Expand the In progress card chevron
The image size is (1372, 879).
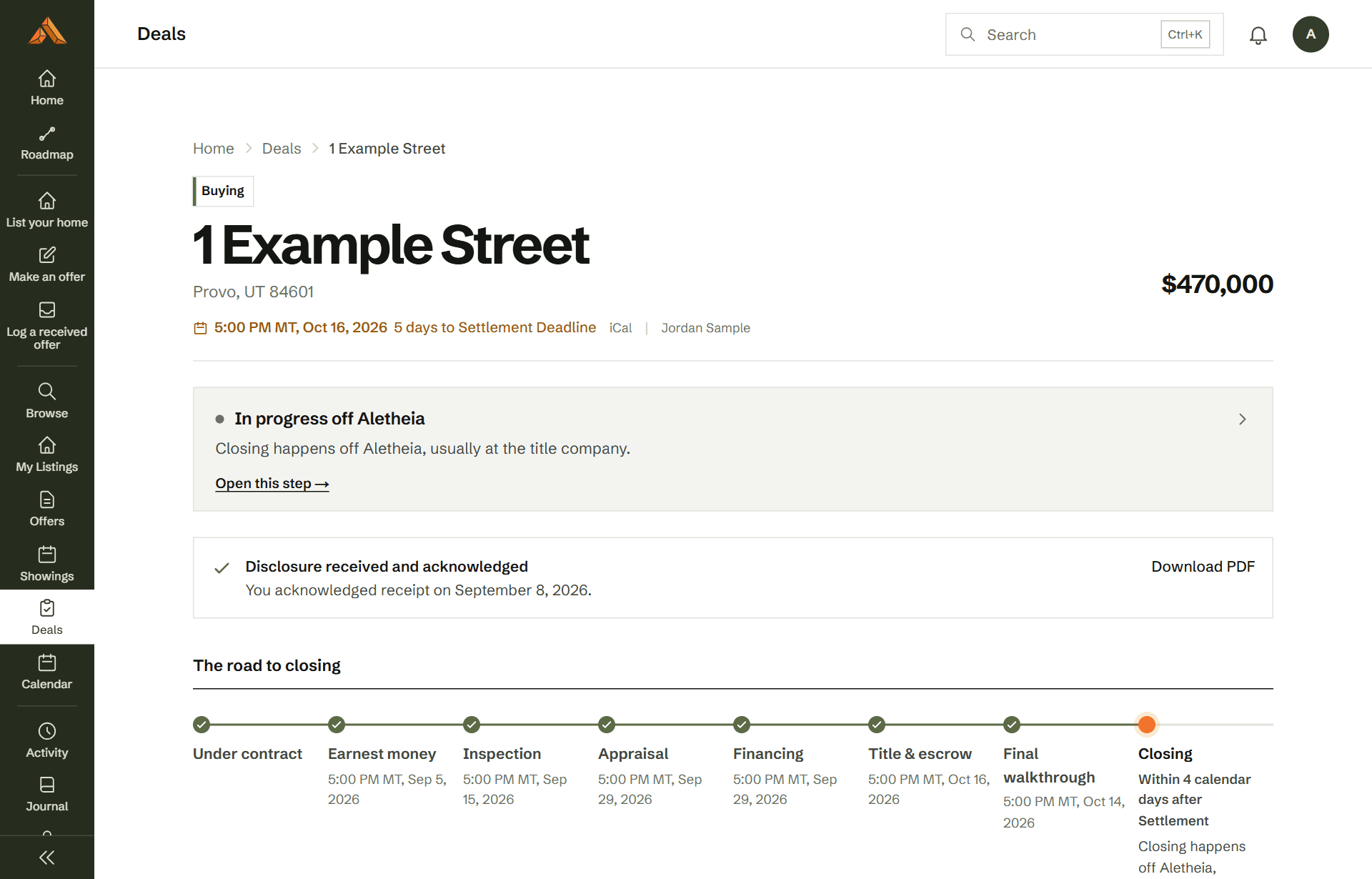click(x=1243, y=419)
